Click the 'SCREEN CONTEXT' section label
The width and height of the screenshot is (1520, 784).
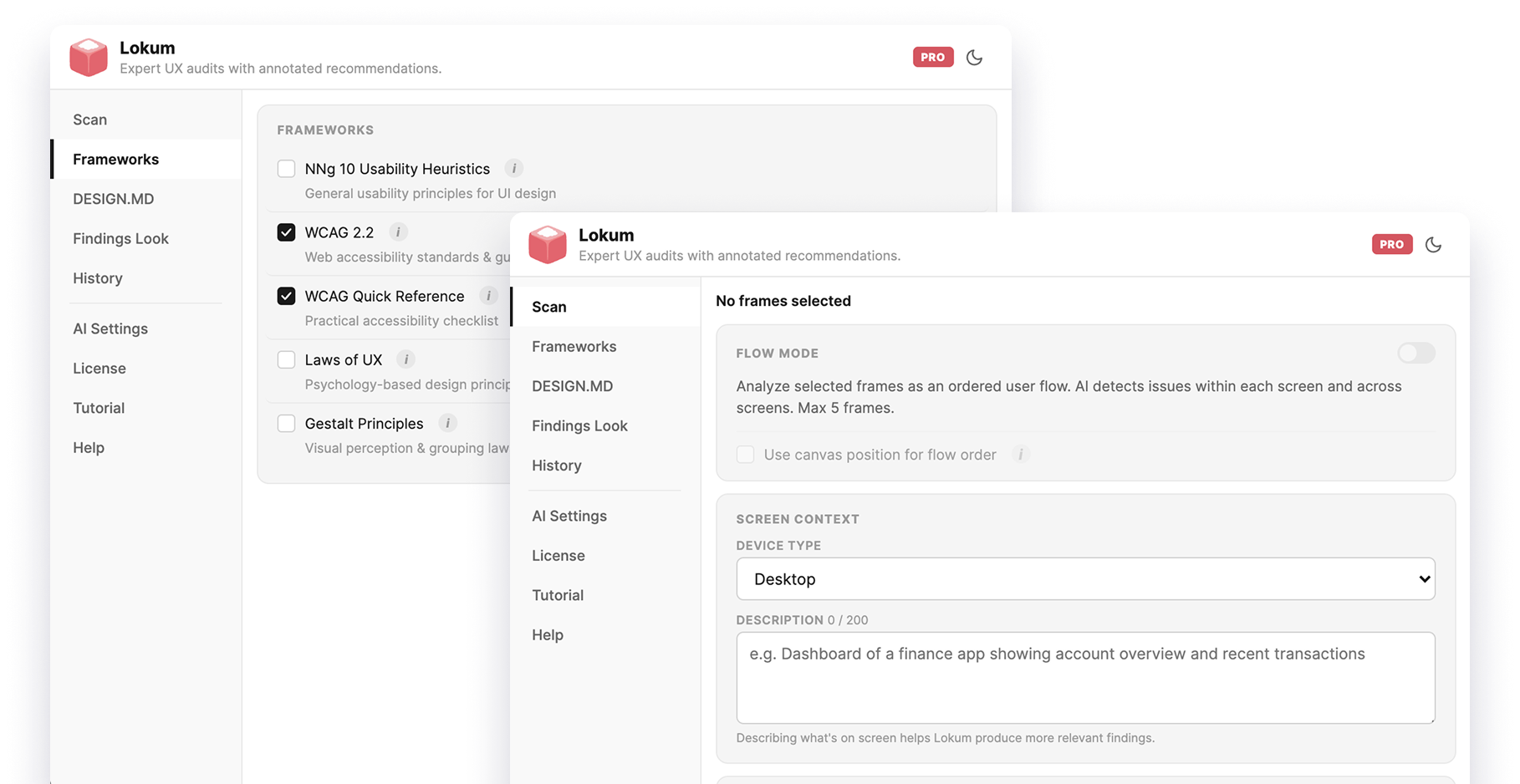798,519
